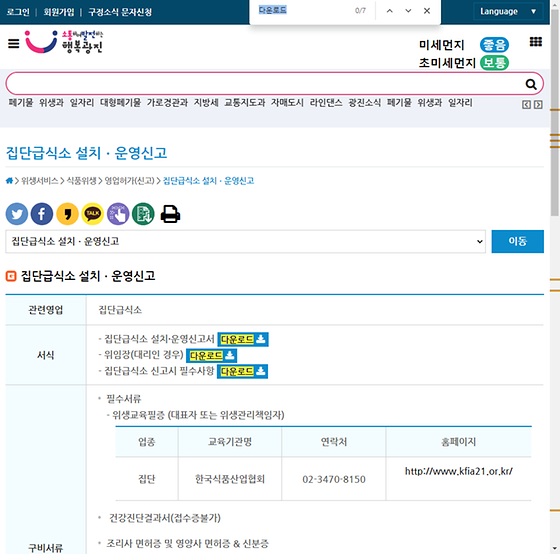Click the search magnifier icon
The width and height of the screenshot is (560, 554).
click(x=531, y=84)
